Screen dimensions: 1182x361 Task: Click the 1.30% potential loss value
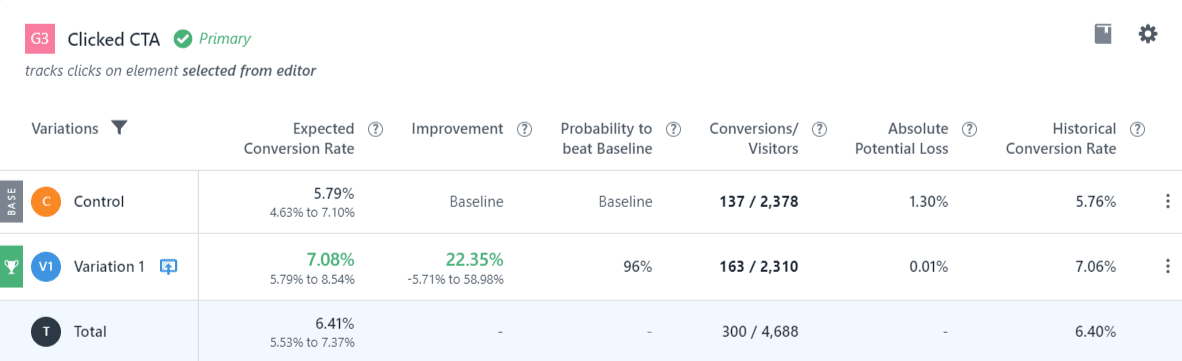pos(930,201)
